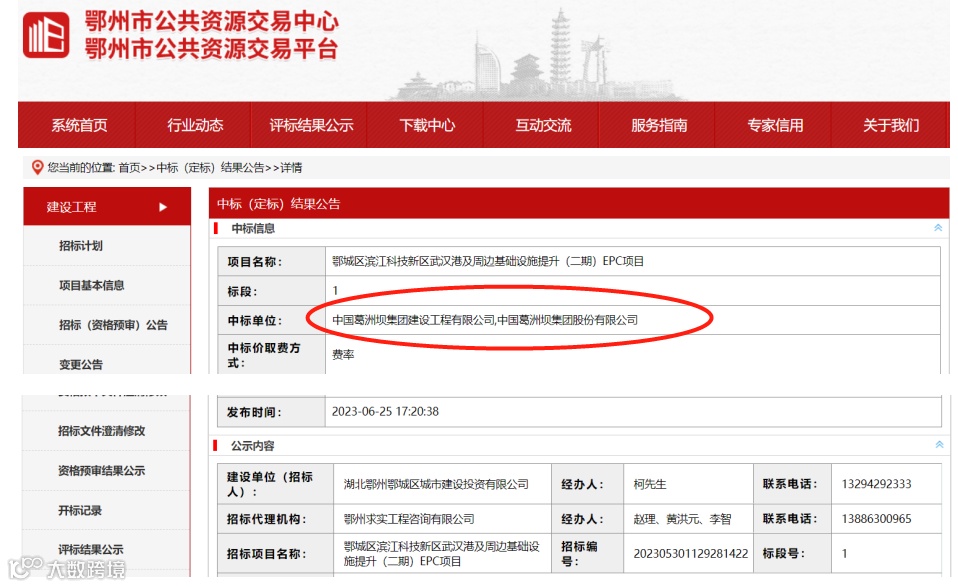Collapse the 中标信息 section chevron
This screenshot has width=958, height=587.
click(938, 228)
